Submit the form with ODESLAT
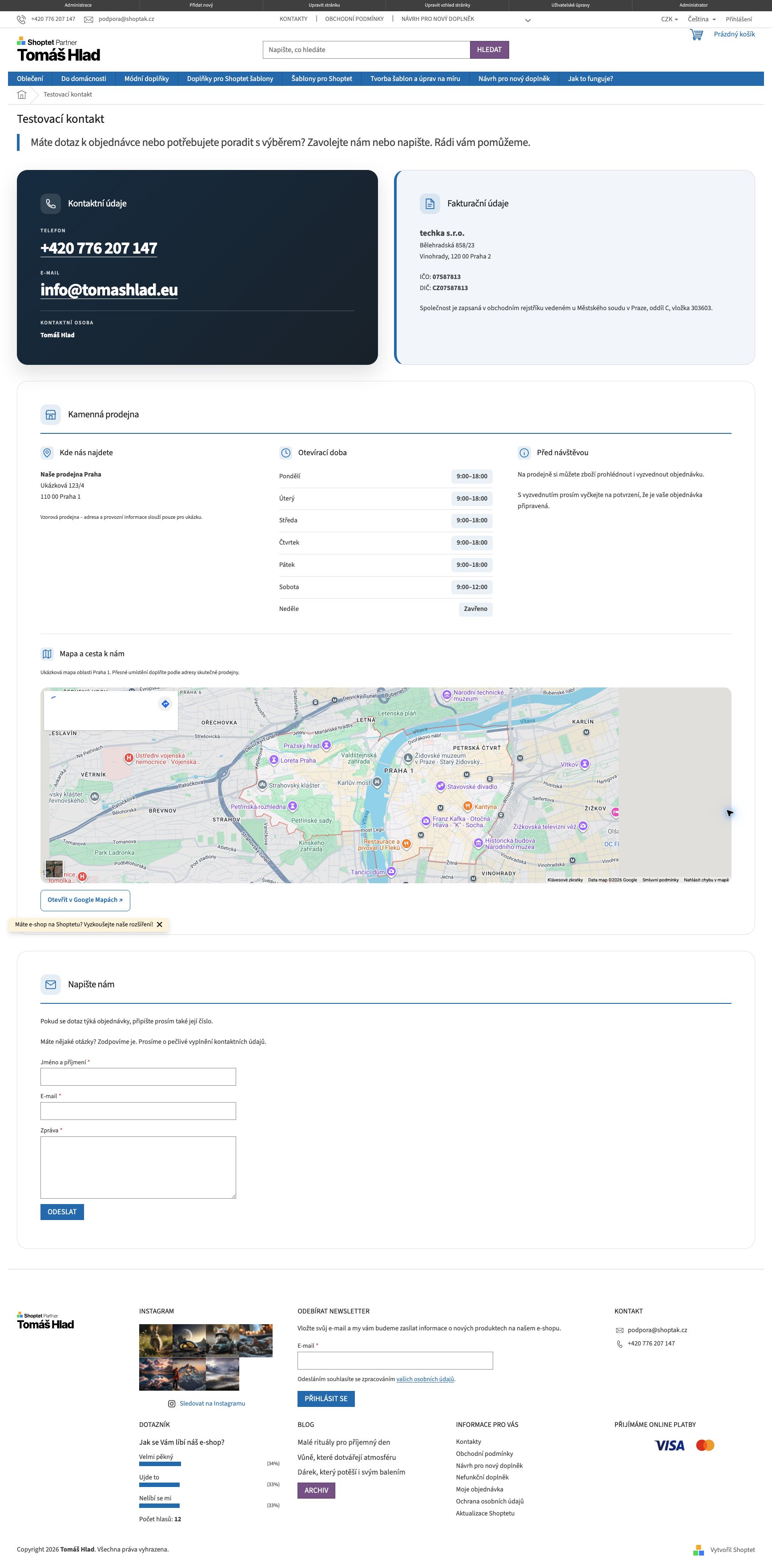 coord(62,1211)
